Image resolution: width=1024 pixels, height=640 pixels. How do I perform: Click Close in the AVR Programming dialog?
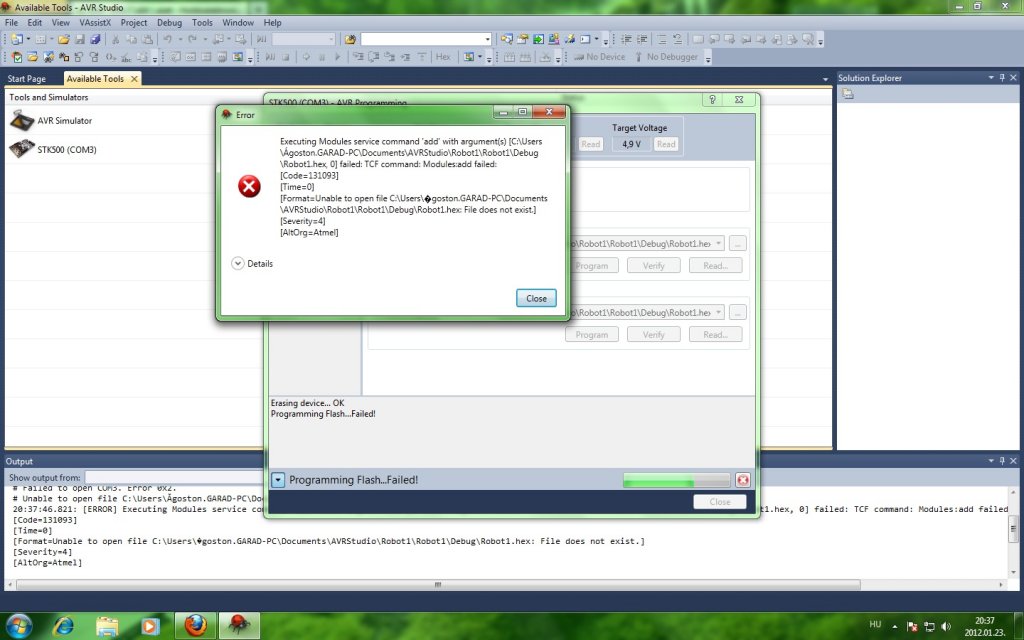click(x=720, y=502)
